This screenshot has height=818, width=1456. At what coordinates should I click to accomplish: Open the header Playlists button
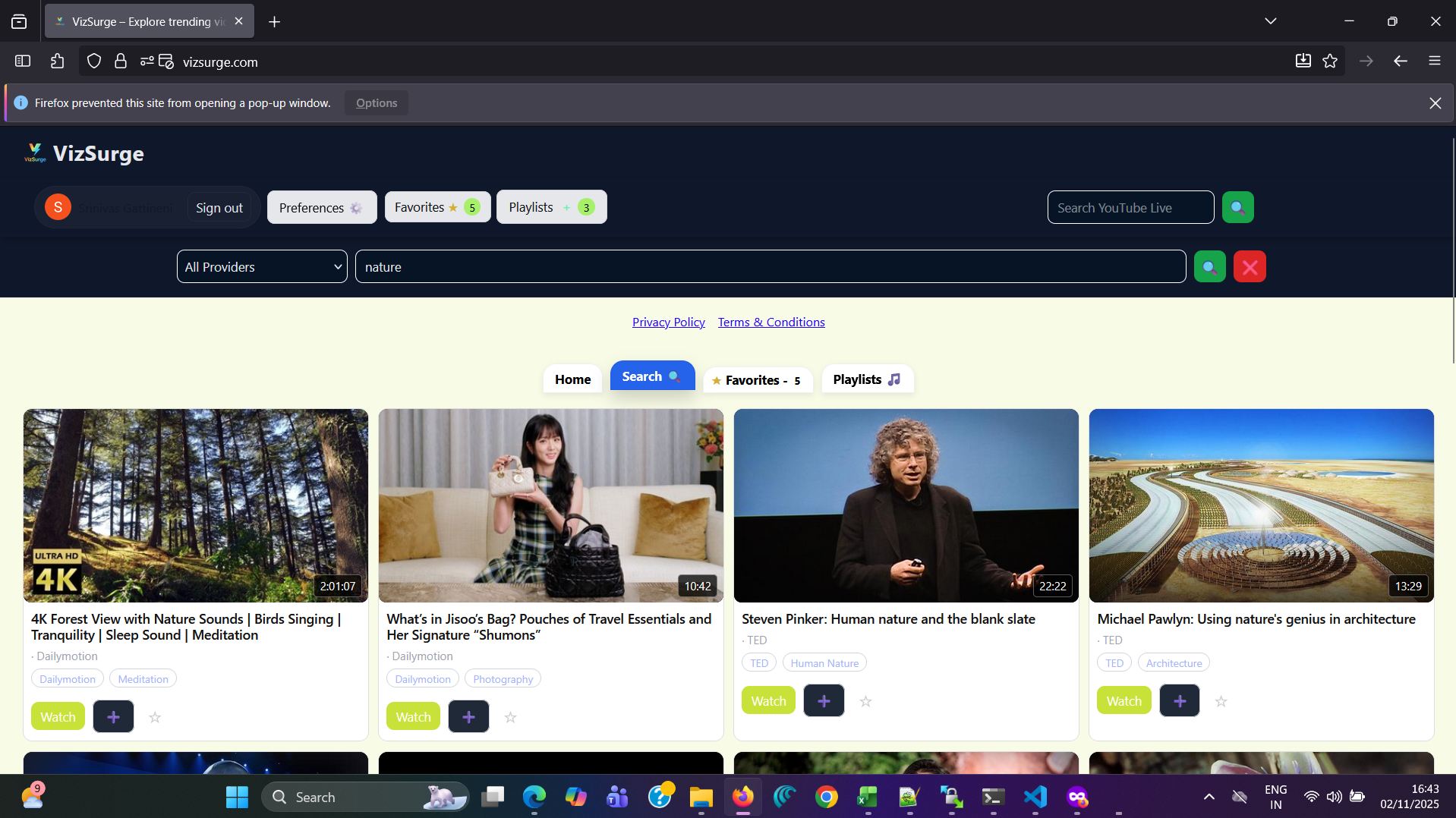coord(551,207)
